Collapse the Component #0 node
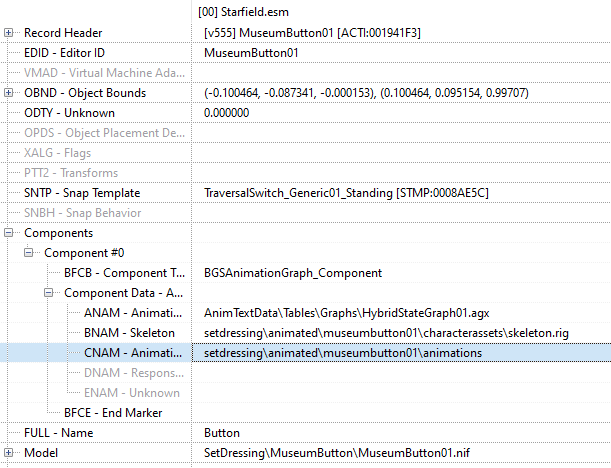This screenshot has height=468, width=611. (30, 253)
